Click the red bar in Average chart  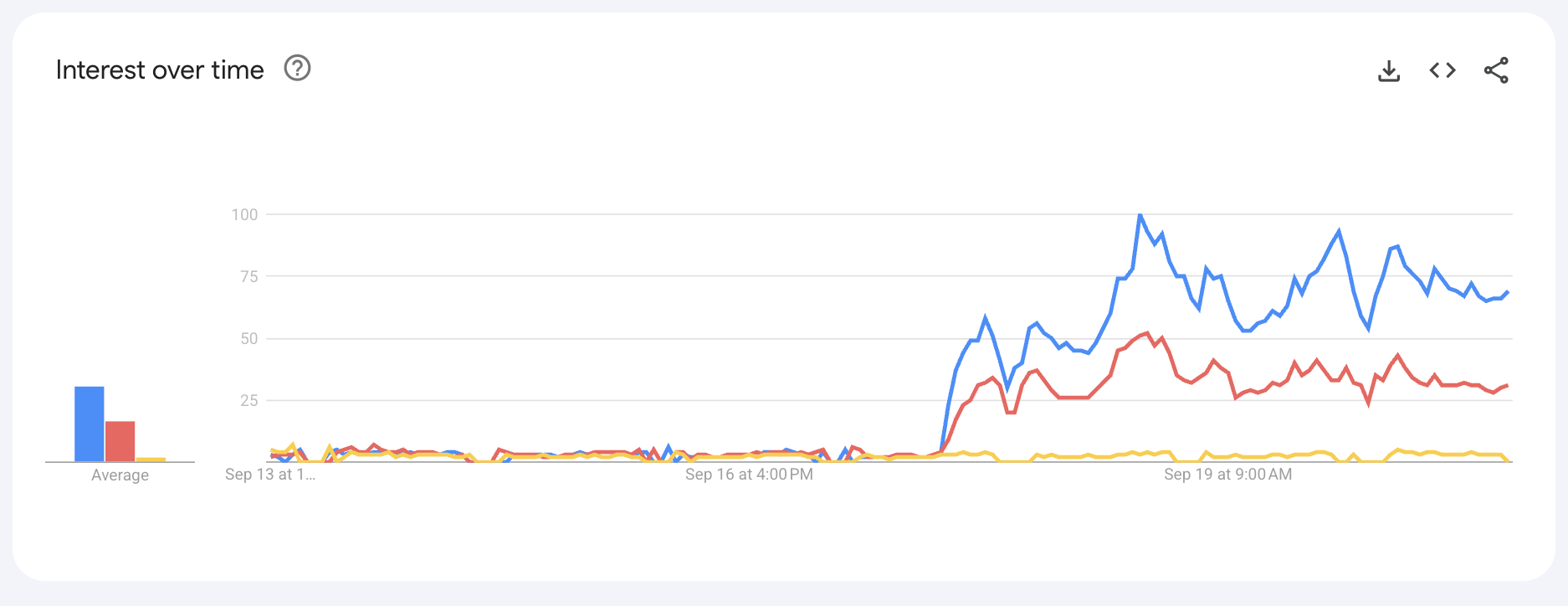120,441
